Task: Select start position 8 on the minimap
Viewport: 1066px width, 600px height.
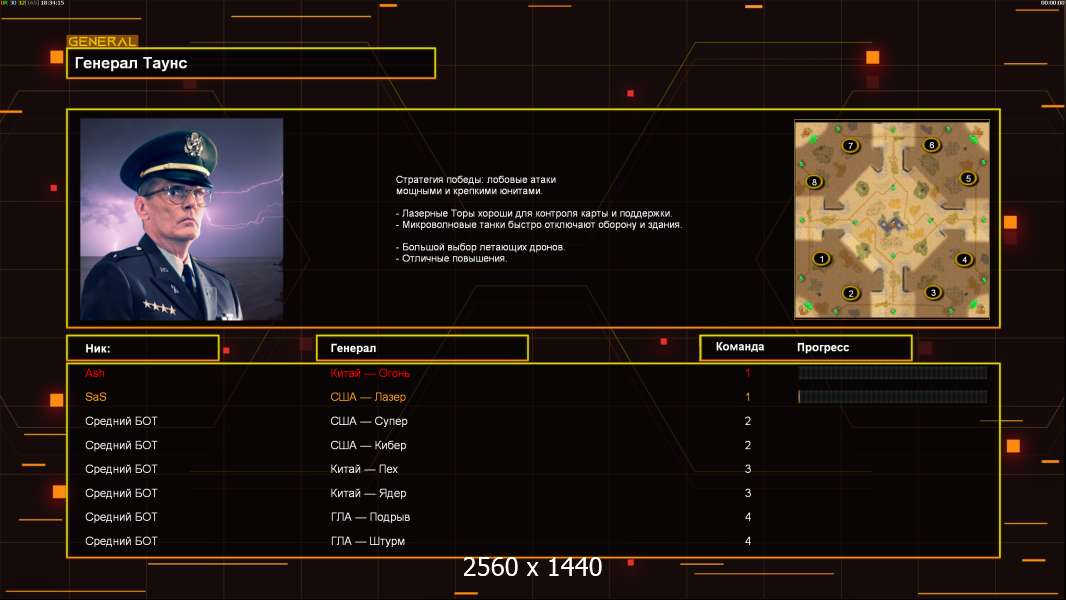Action: (814, 181)
